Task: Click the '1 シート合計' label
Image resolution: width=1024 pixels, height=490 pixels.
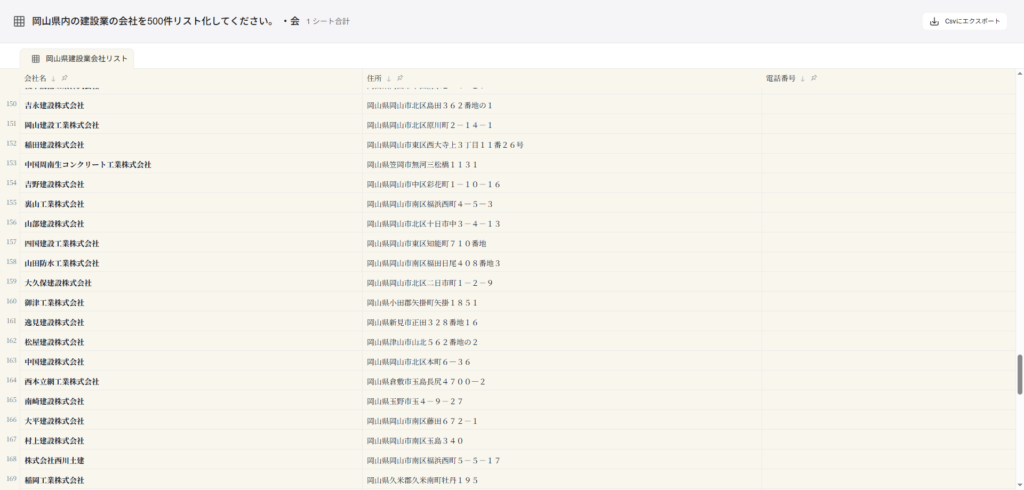Action: 328,22
